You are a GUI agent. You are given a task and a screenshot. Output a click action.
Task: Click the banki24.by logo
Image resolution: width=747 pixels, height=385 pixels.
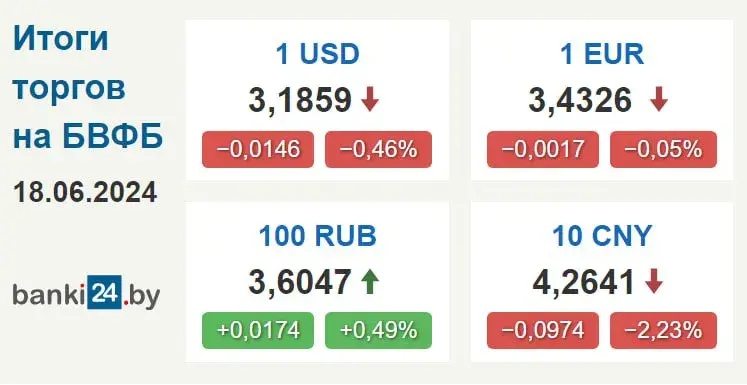tap(86, 293)
